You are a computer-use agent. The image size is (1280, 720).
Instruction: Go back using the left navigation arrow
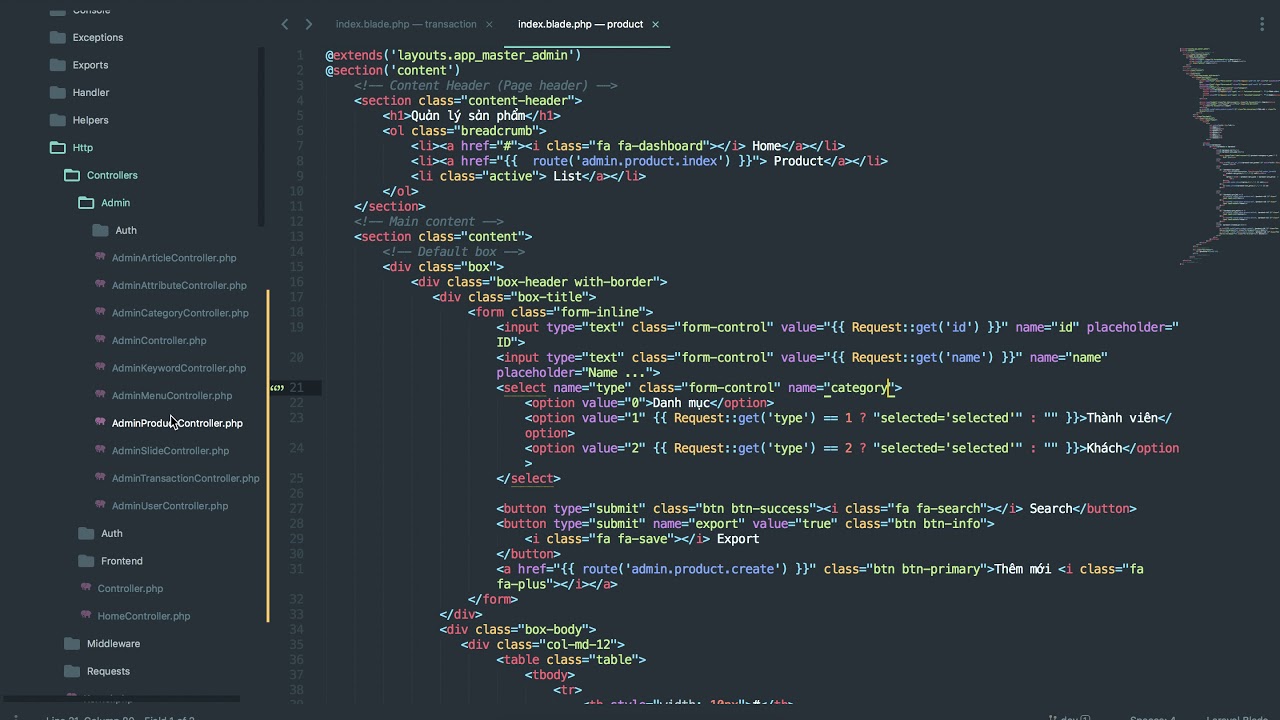285,24
